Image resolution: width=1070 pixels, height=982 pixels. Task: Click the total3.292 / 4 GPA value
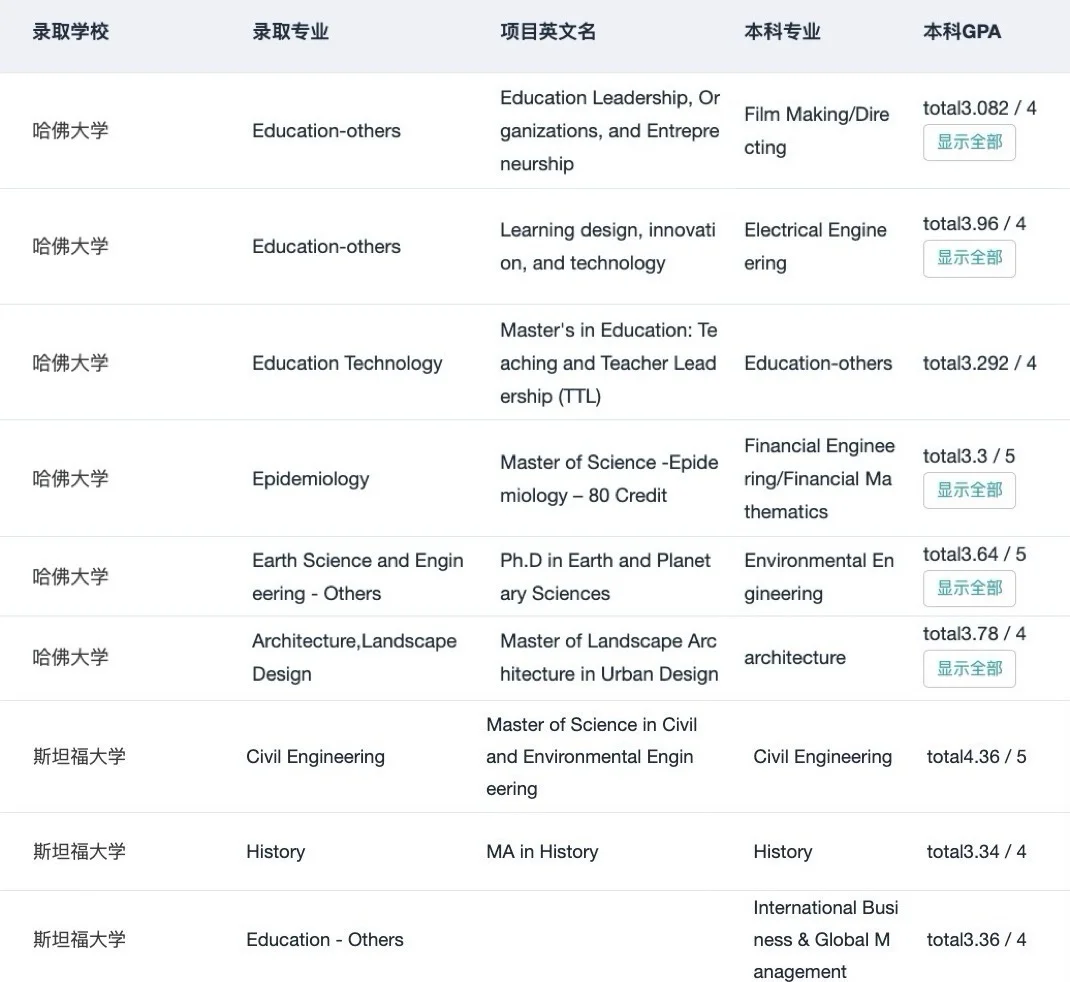point(980,363)
